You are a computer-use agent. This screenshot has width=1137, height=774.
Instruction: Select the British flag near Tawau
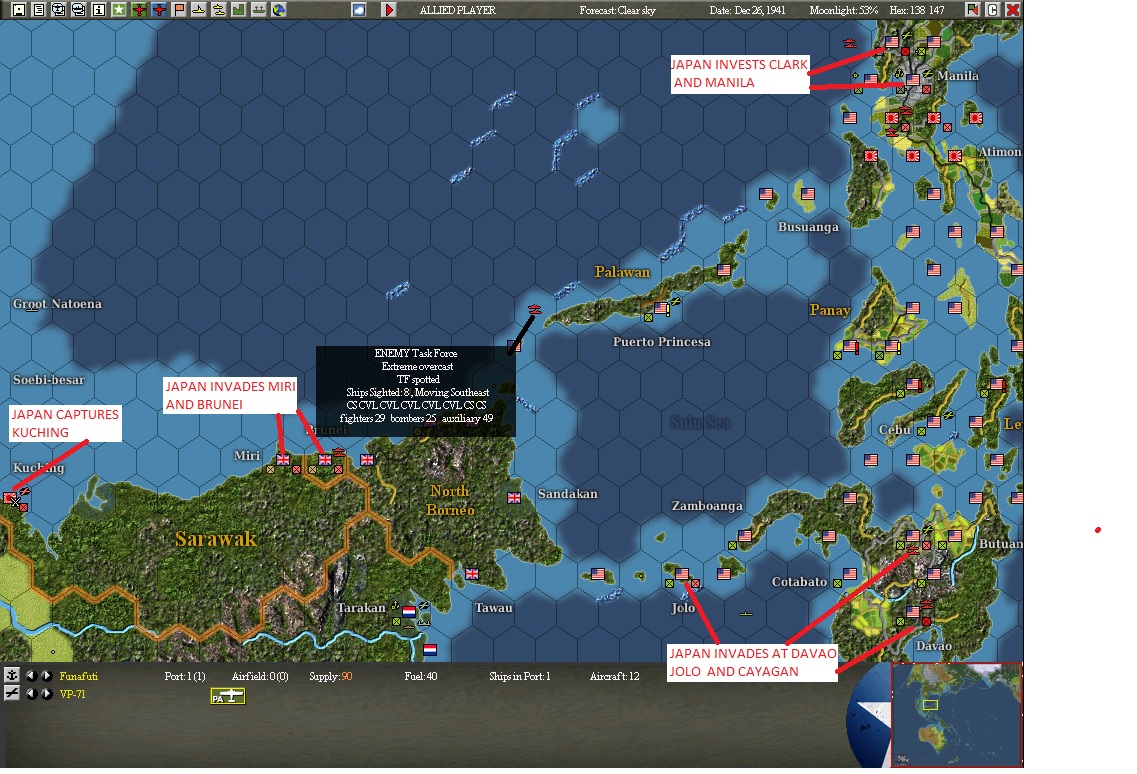point(472,573)
